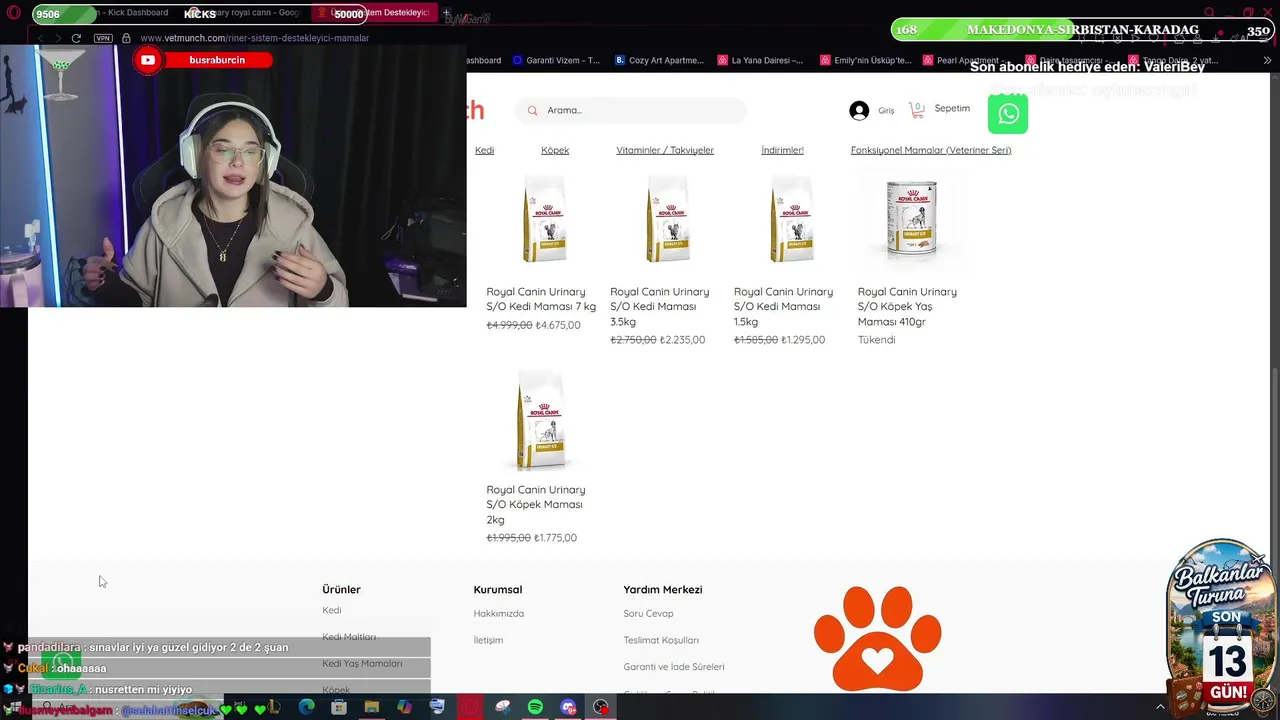Screen dimensions: 1280x720
Task: Click the ₺2.235,00 discounted price
Action: [x=683, y=340]
